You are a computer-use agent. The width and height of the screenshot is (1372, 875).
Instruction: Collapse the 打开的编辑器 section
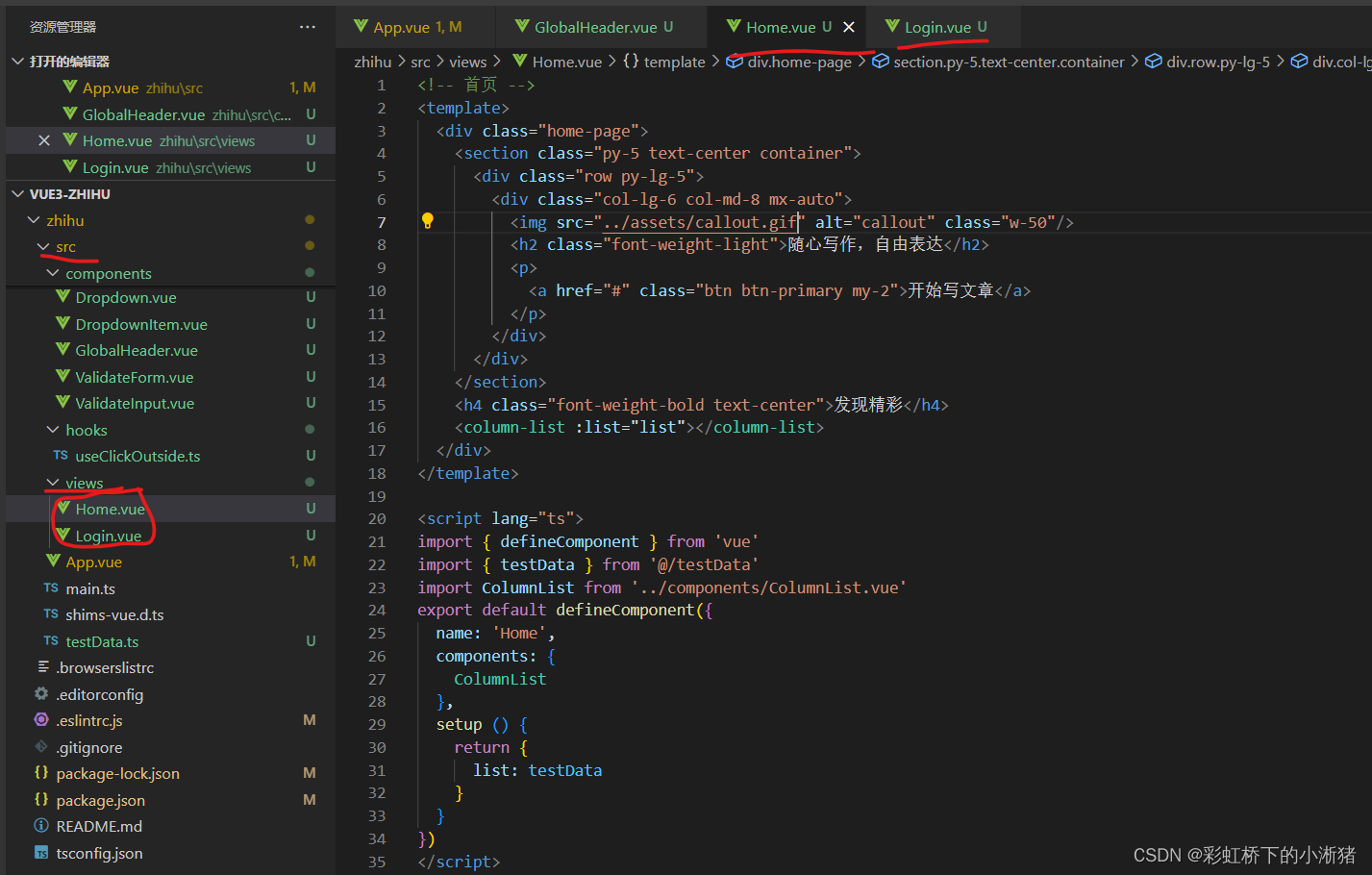click(17, 62)
